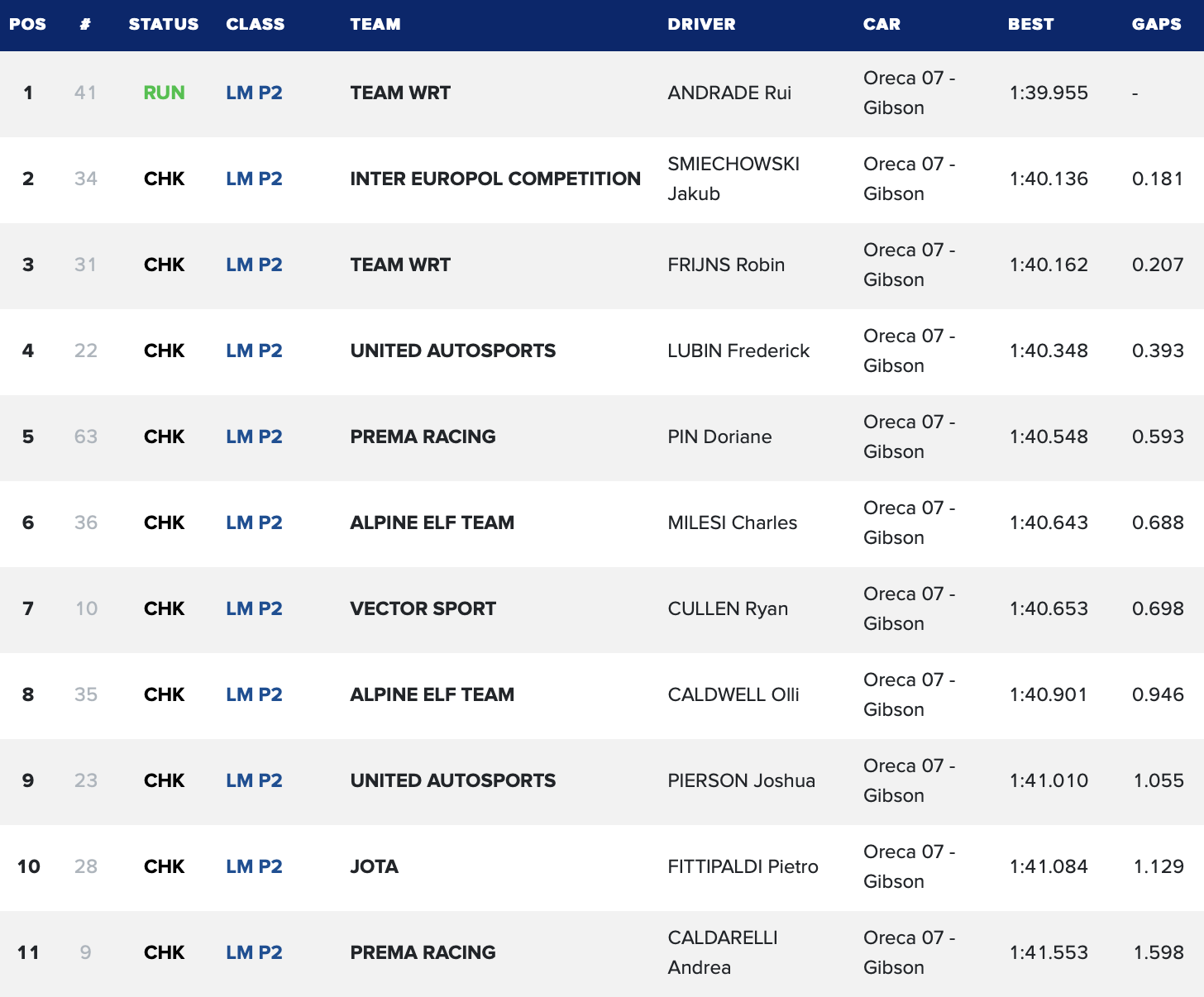The image size is (1204, 997).
Task: Select best time 1:39.955
Action: click(x=1049, y=93)
